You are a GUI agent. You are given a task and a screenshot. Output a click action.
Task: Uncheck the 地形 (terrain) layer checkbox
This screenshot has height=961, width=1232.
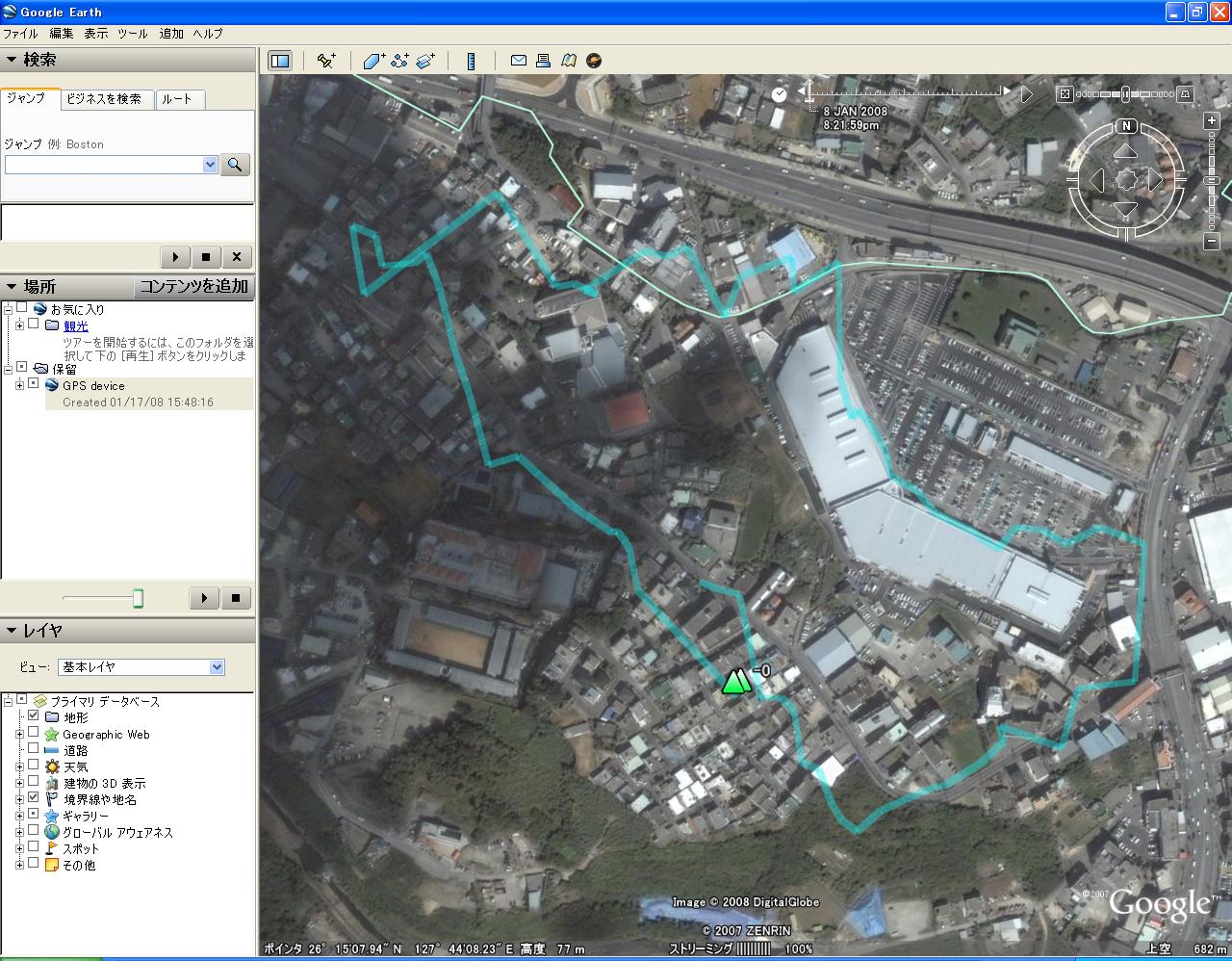(x=34, y=717)
